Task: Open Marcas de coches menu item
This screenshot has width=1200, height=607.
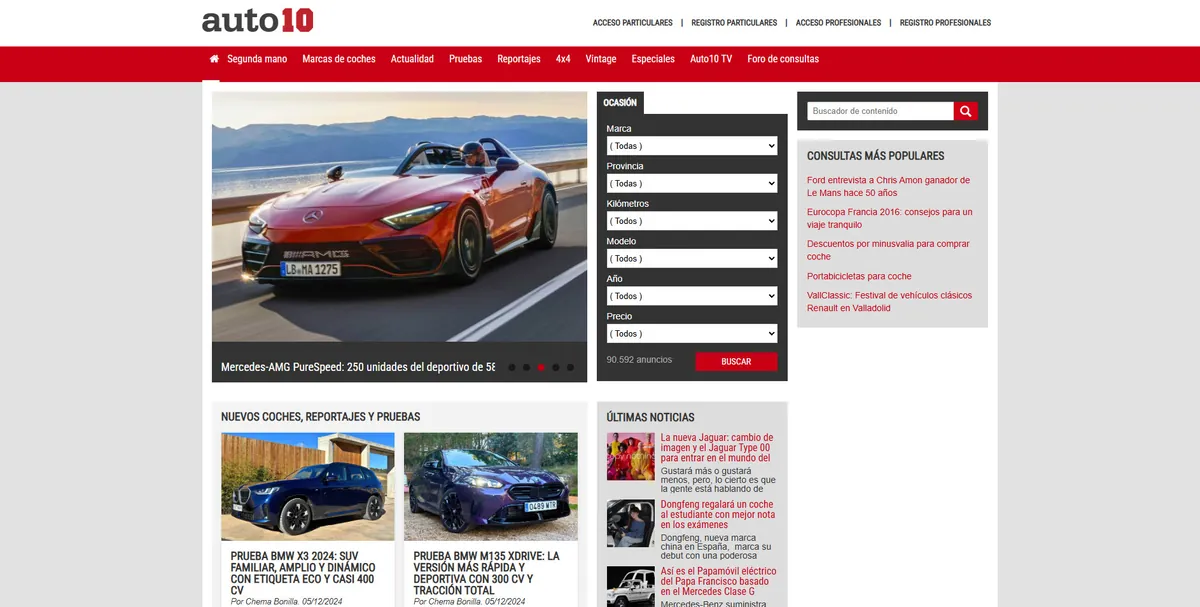Action: (339, 59)
